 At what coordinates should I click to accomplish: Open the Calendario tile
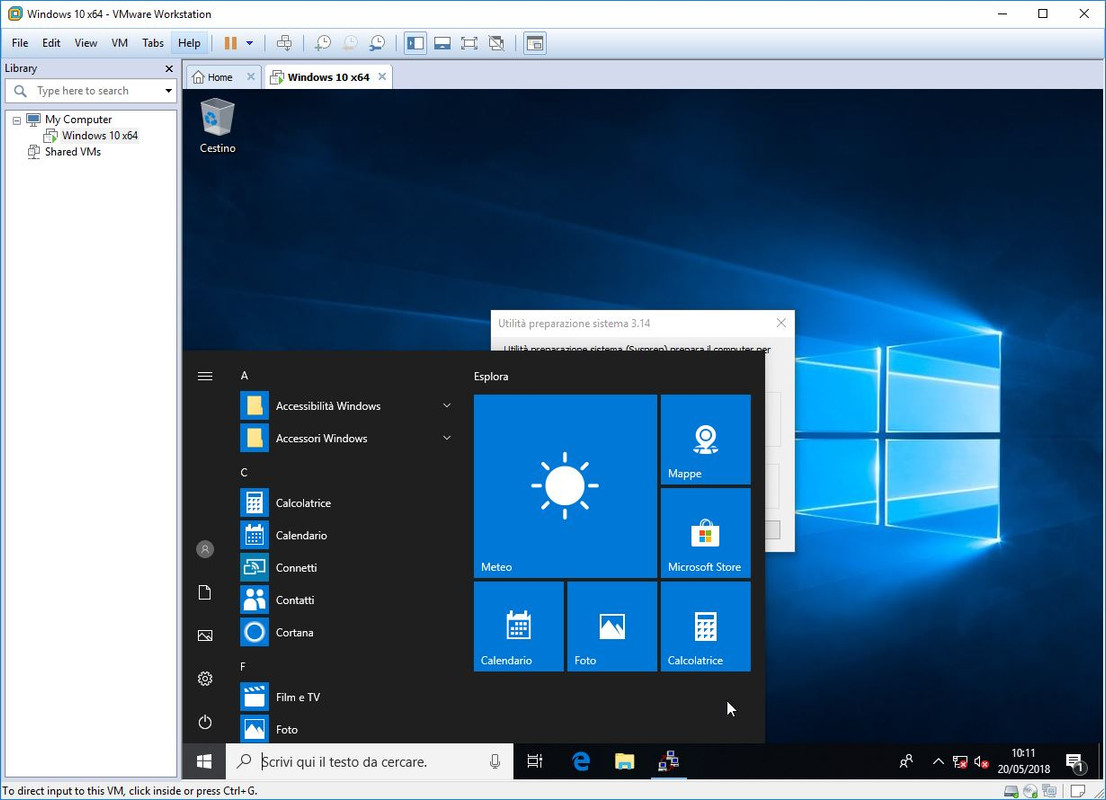[518, 626]
